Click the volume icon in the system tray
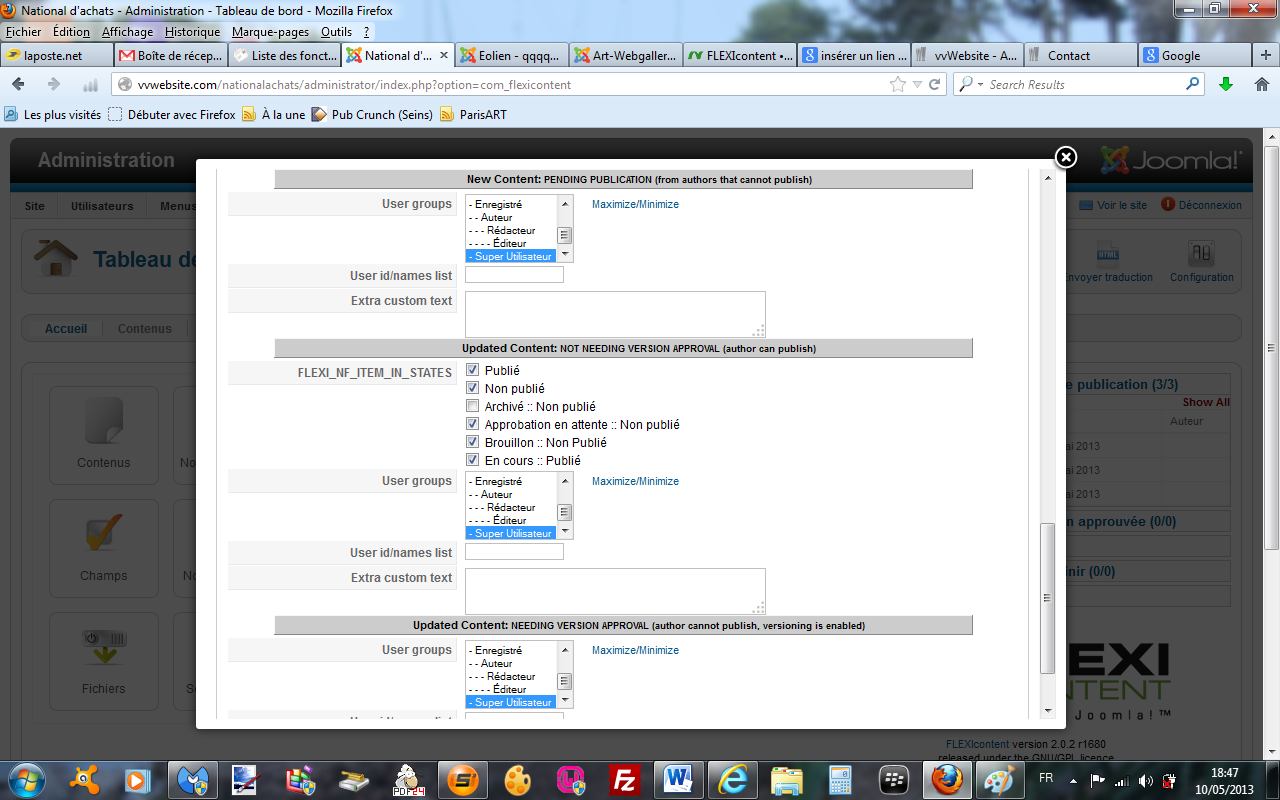Screen dimensions: 1280x800 pyautogui.click(x=1144, y=780)
